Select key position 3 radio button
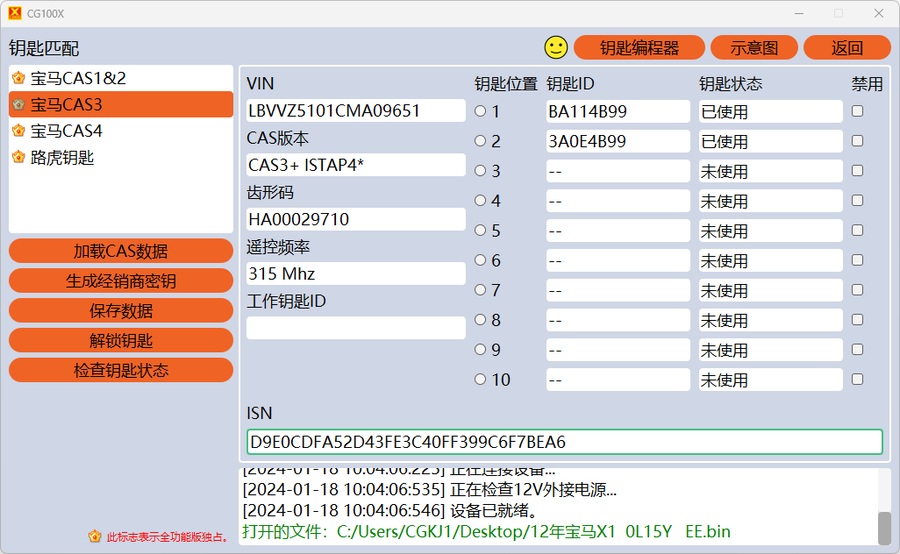The width and height of the screenshot is (900, 554). [x=480, y=171]
